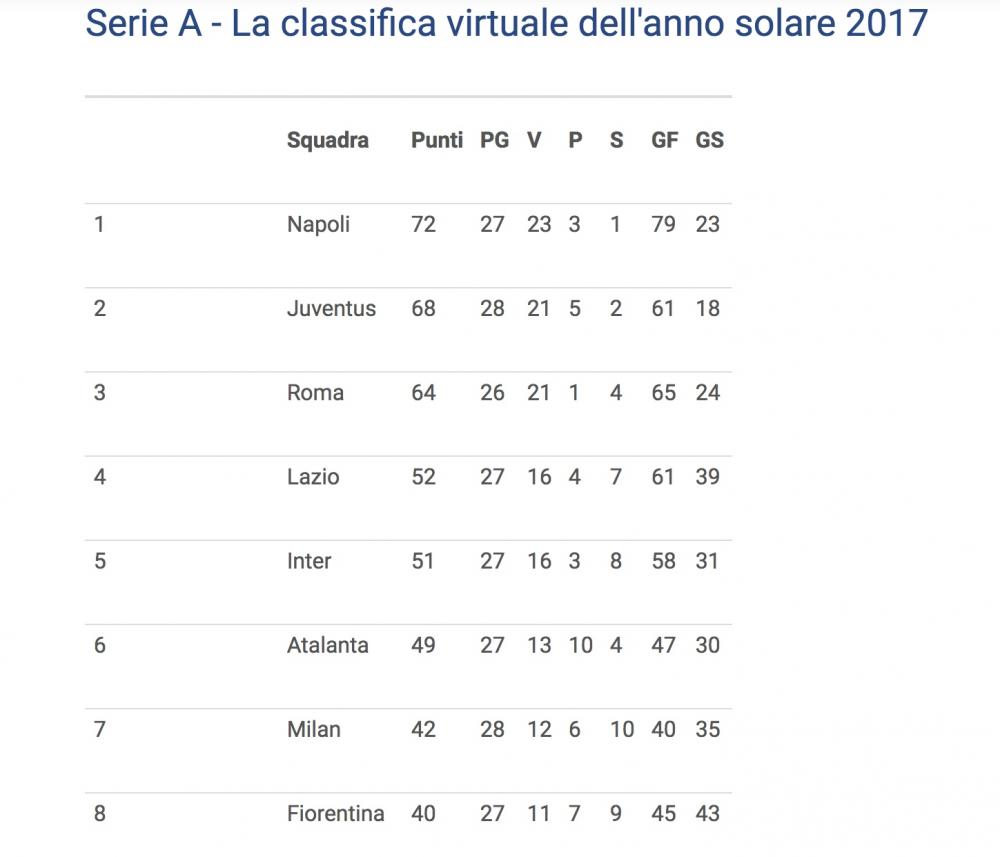Select the Milan team name
1000x857 pixels.
(313, 729)
